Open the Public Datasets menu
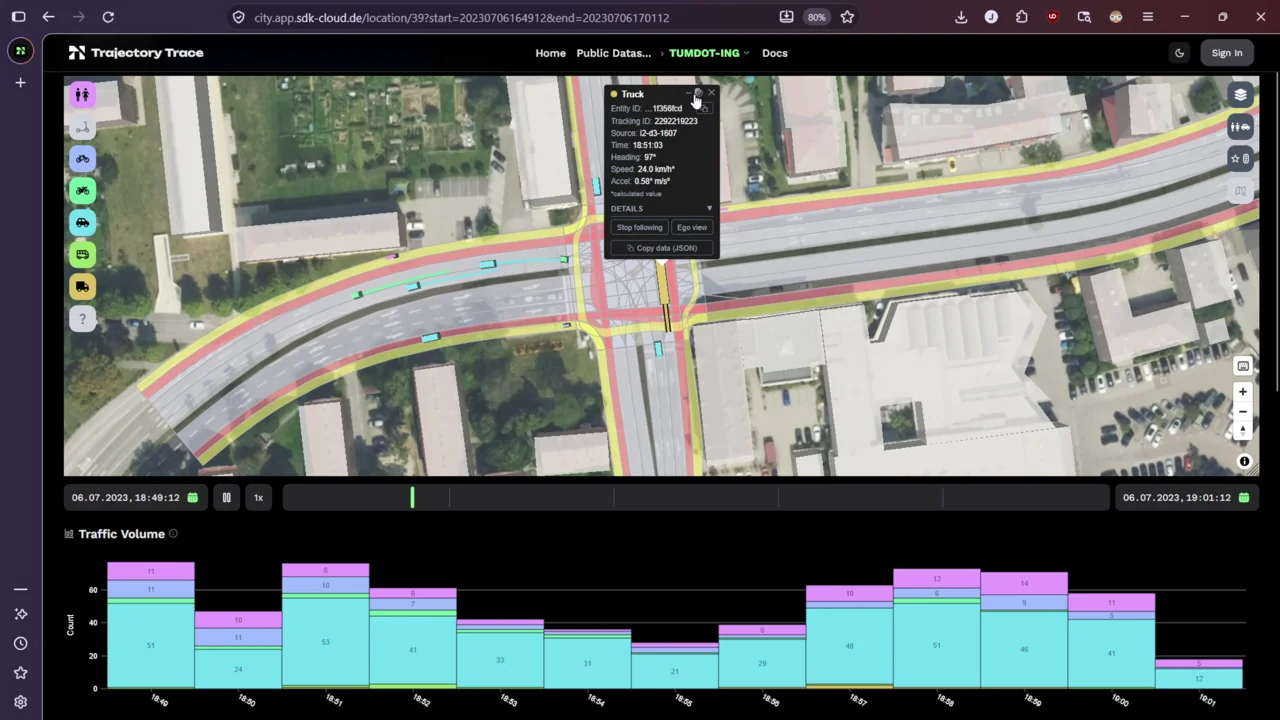Viewport: 1280px width, 720px height. coord(613,53)
